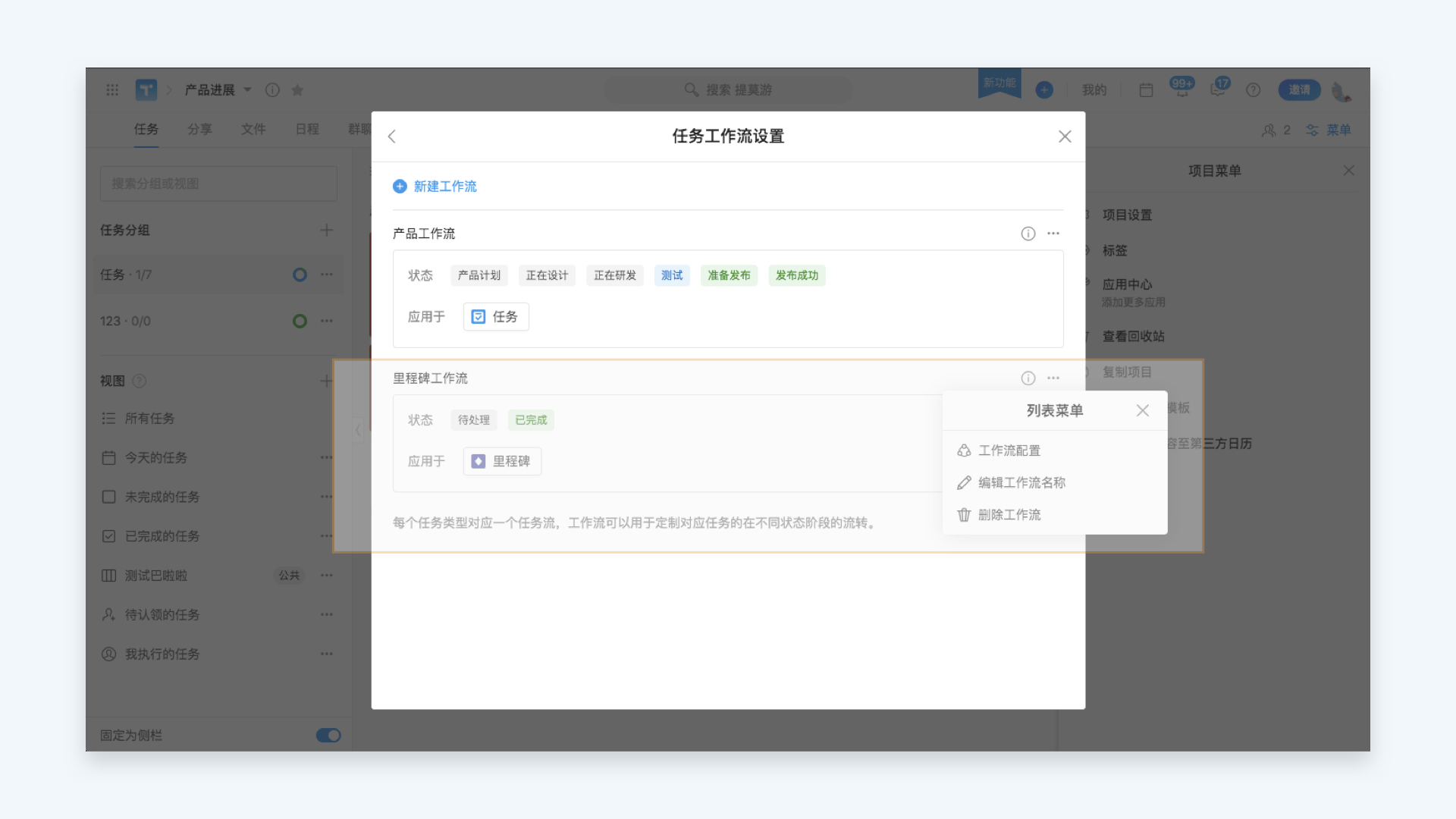The width and height of the screenshot is (1456, 819).
Task: Toggle the 固定为侧栏 switch
Action: pyautogui.click(x=328, y=736)
